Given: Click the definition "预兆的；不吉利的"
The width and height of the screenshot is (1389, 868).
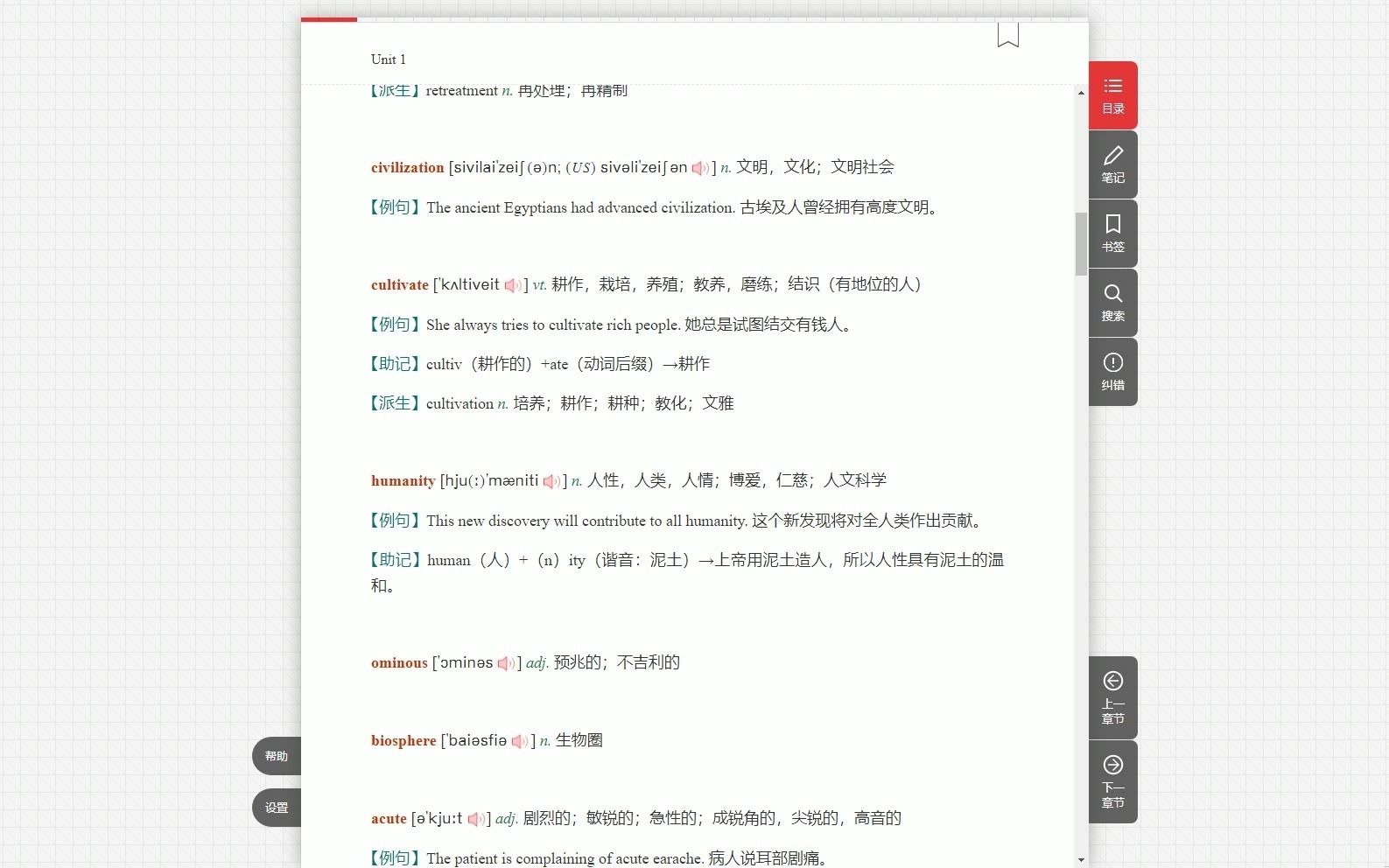Looking at the screenshot, I should coord(617,662).
